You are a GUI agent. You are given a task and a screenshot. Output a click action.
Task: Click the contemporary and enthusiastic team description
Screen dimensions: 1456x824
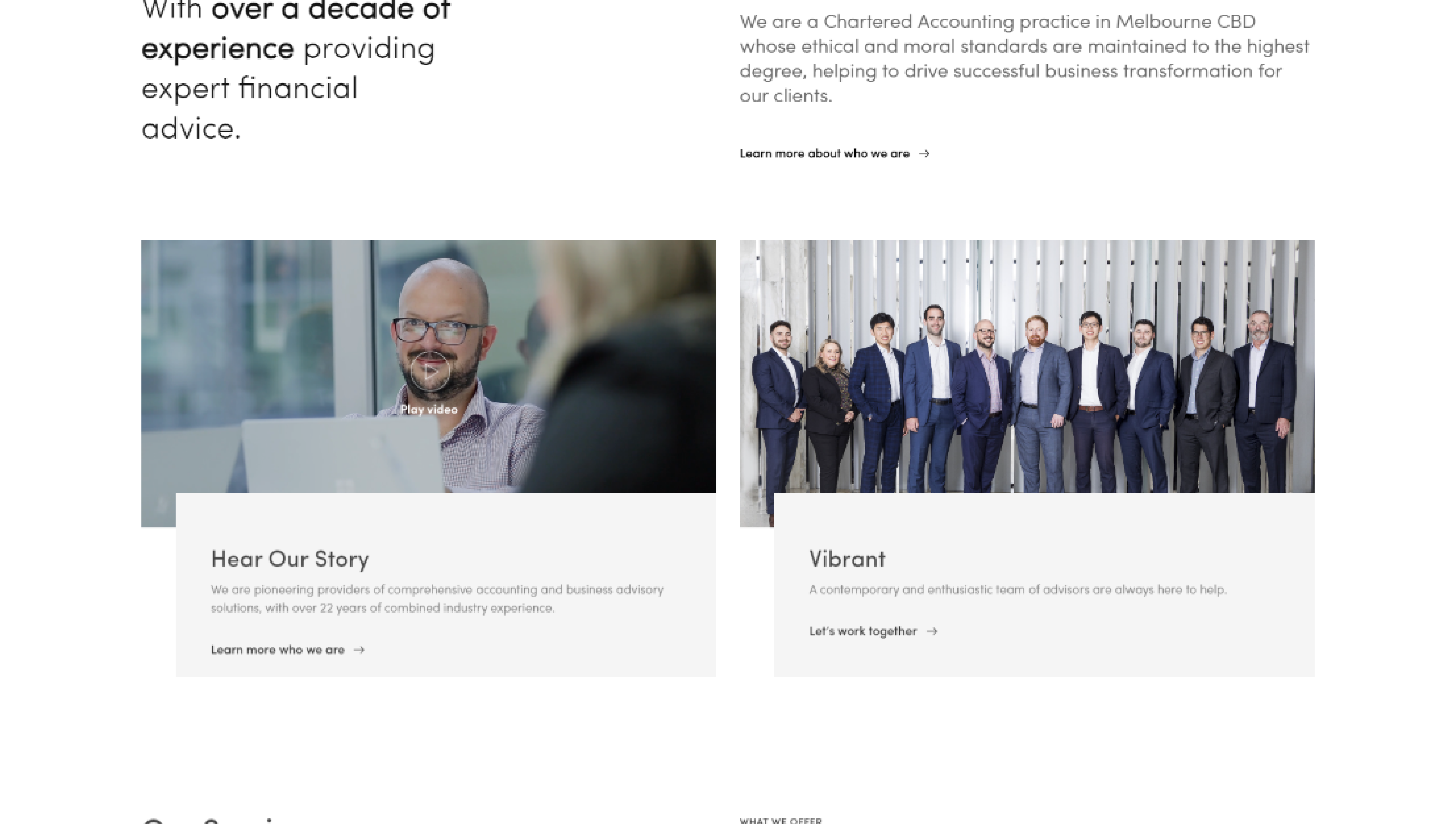click(x=1017, y=590)
